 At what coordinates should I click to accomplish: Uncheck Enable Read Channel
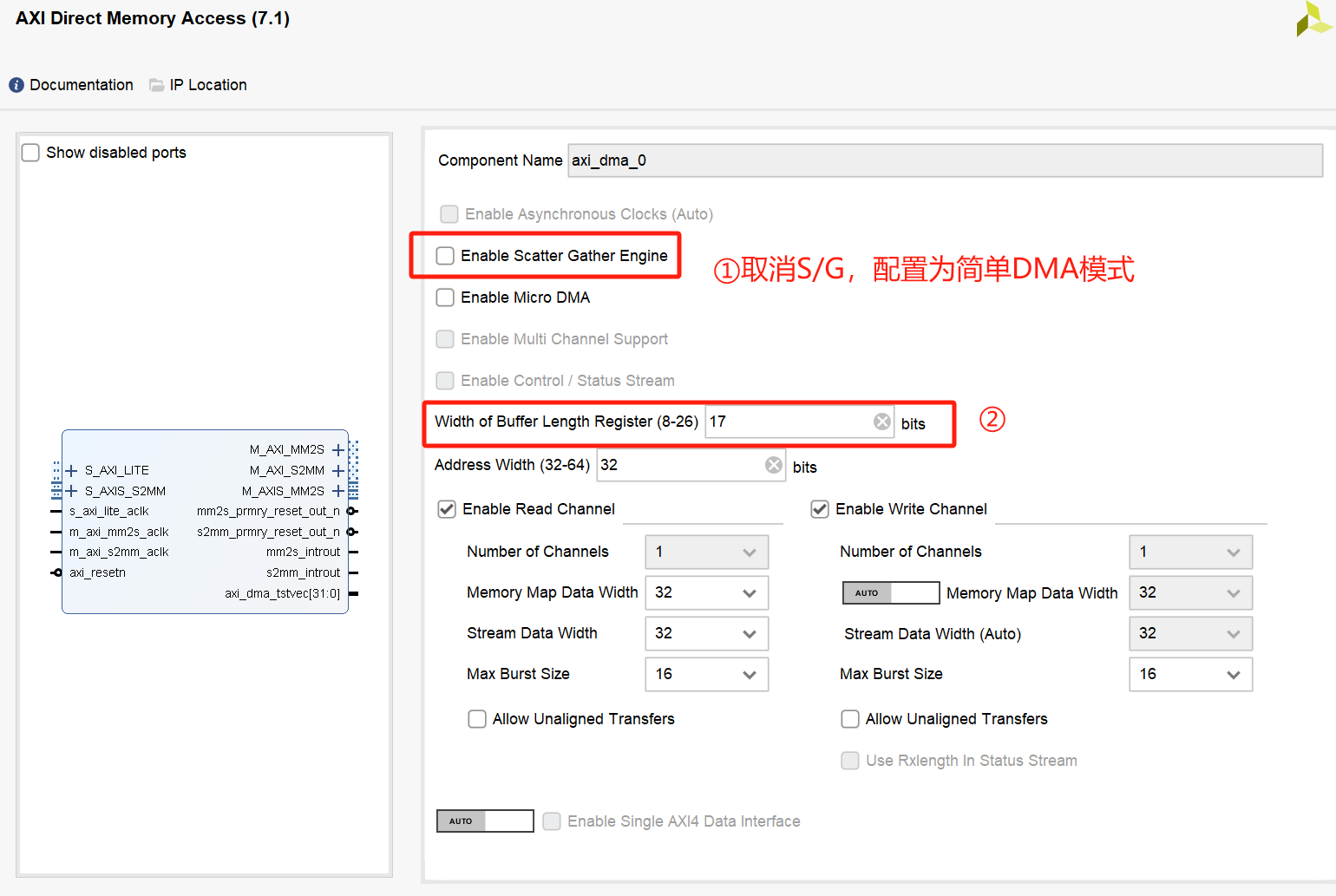pyautogui.click(x=446, y=509)
